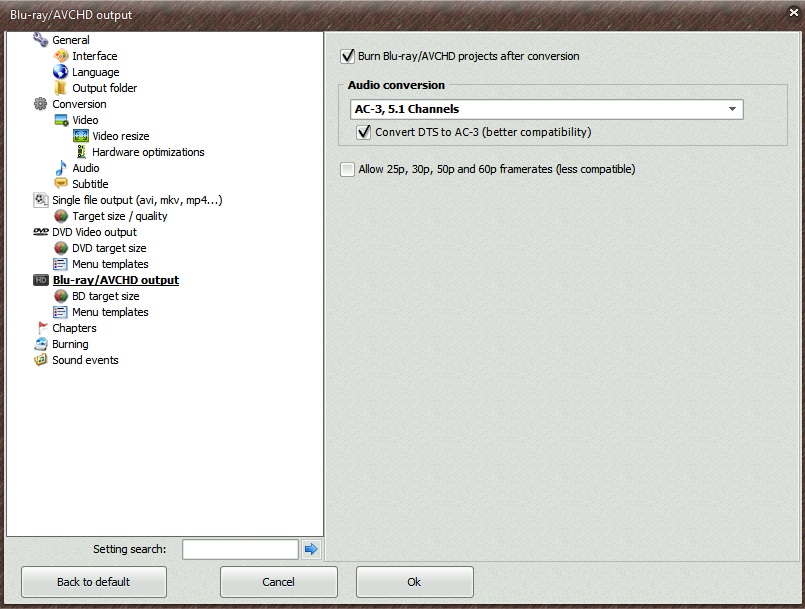Open Hardware optimizations settings
Screen dimensions: 805x609
148,152
